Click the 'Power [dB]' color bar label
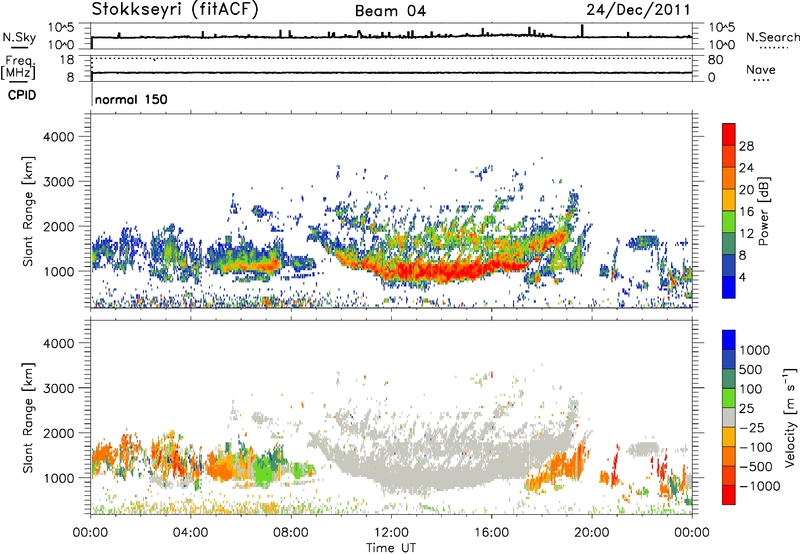This screenshot has width=800, height=554. [x=763, y=211]
